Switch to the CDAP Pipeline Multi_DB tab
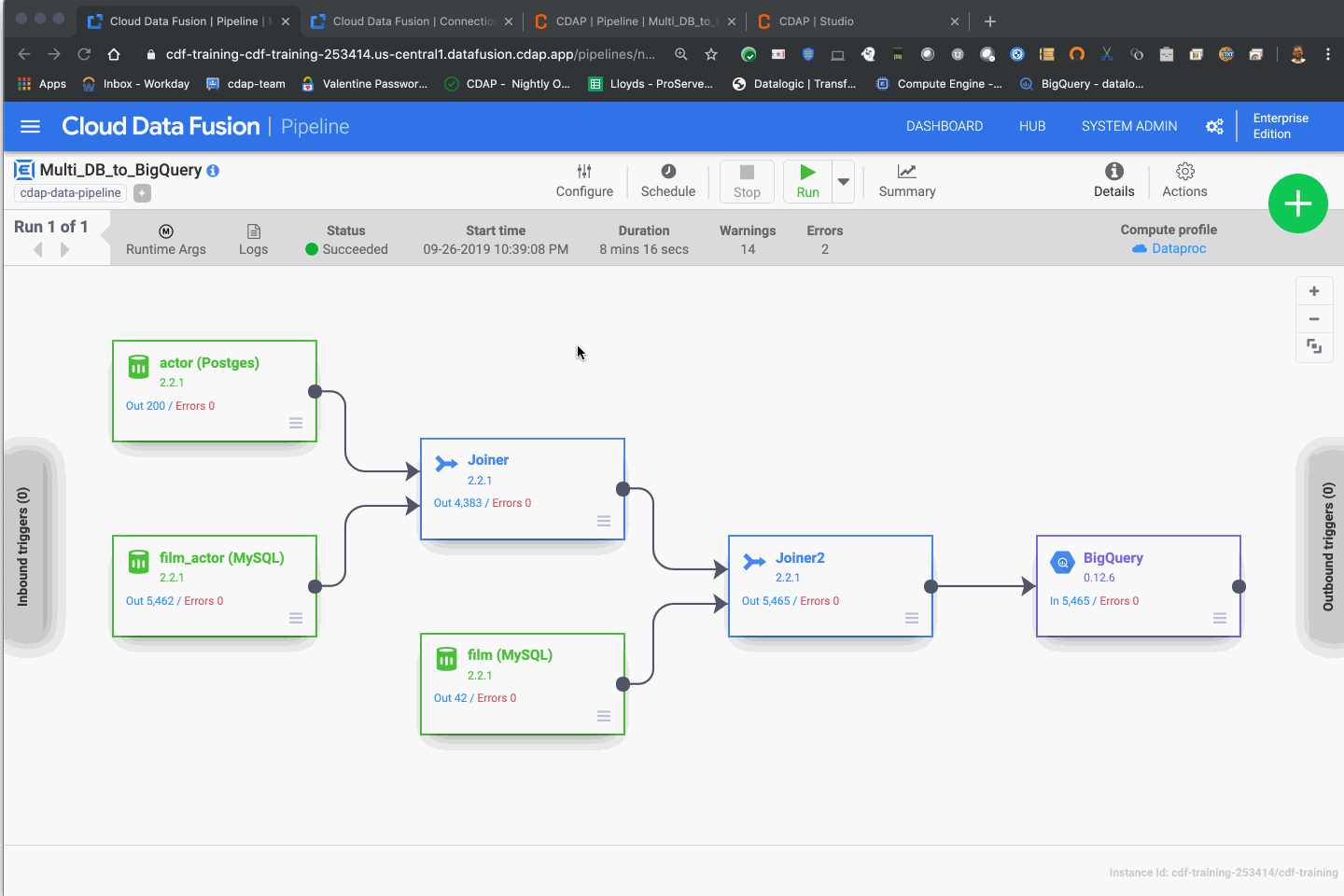This screenshot has width=1344, height=896. pos(635,21)
